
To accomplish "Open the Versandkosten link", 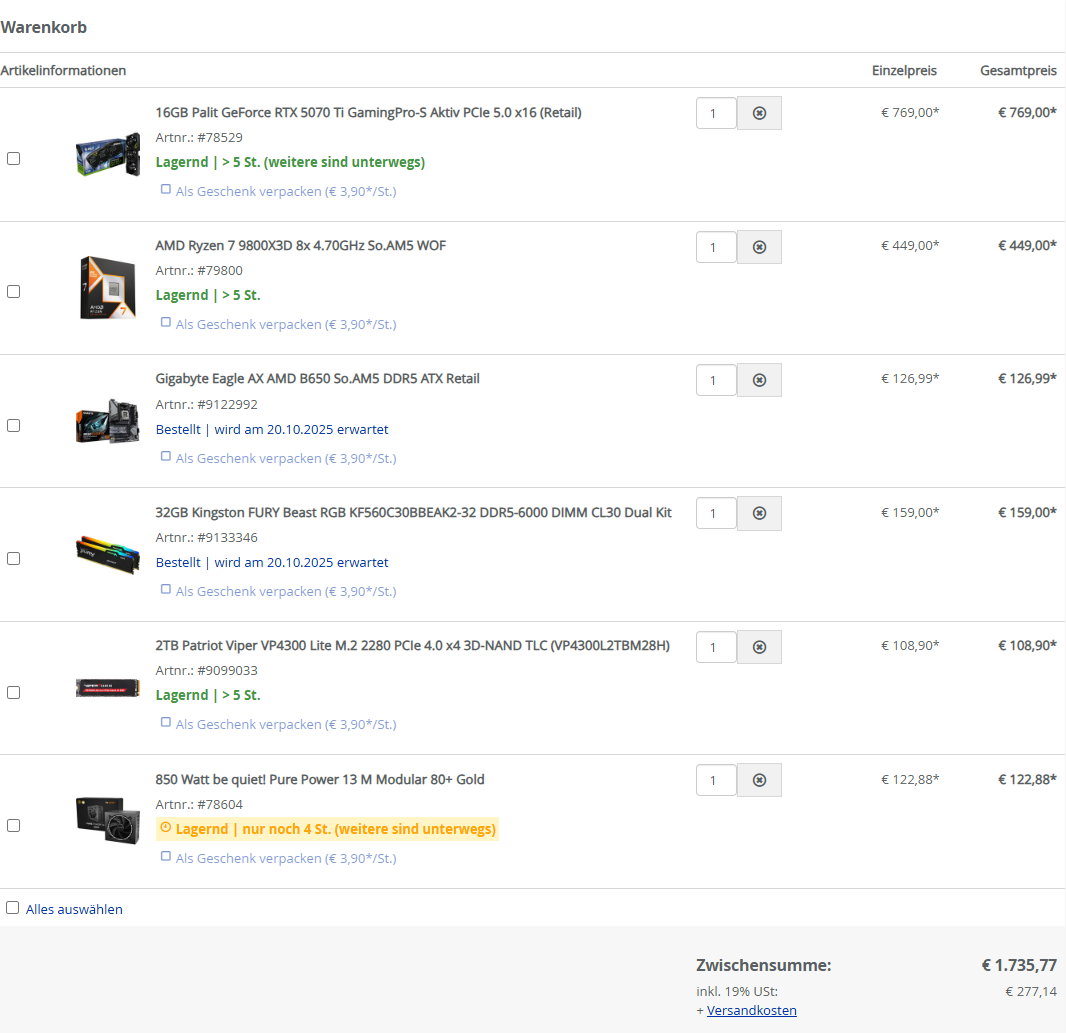I will 751,1011.
